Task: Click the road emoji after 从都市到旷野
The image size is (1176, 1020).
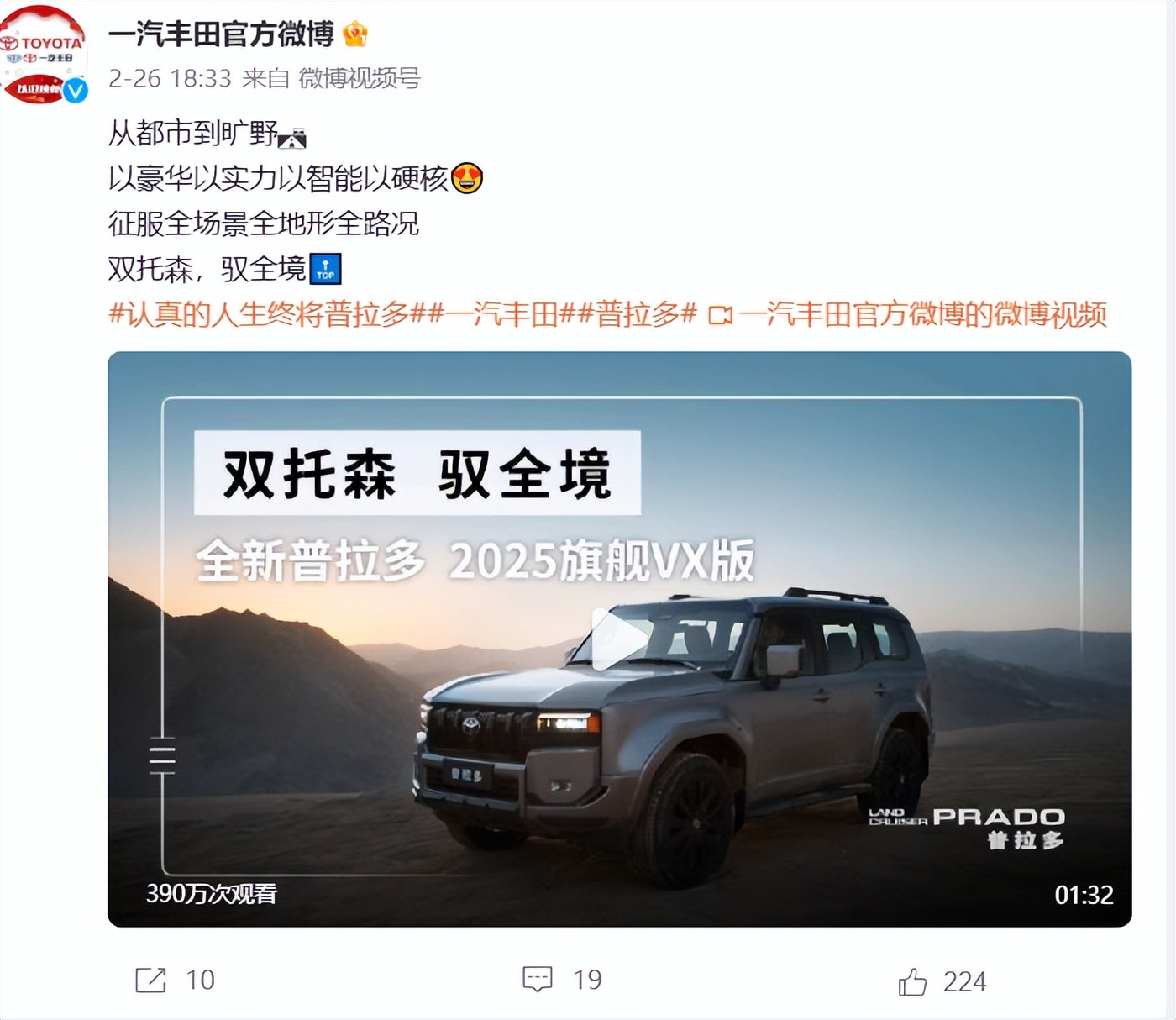Action: 291,138
